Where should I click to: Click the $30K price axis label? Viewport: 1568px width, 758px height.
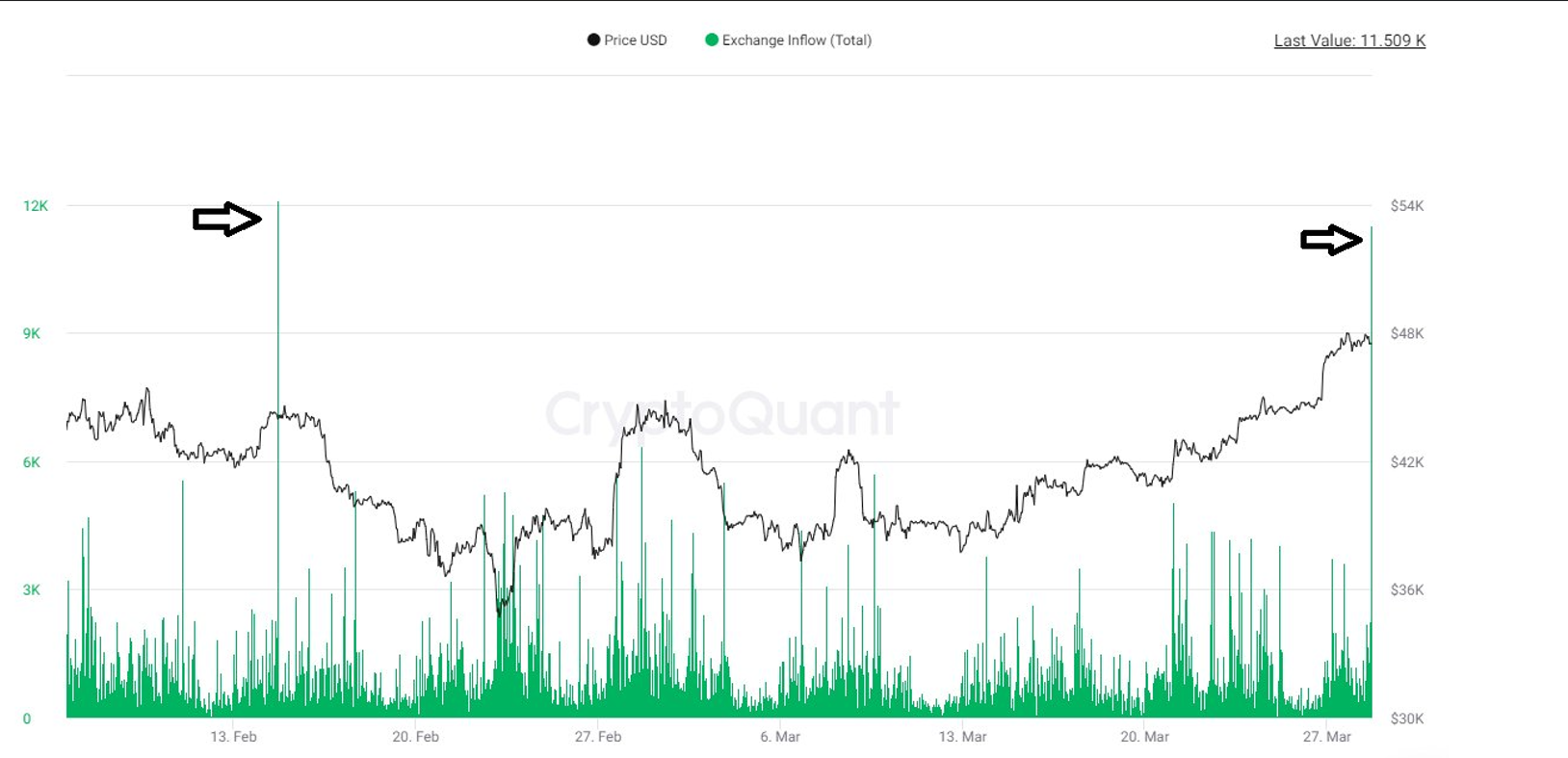1406,719
